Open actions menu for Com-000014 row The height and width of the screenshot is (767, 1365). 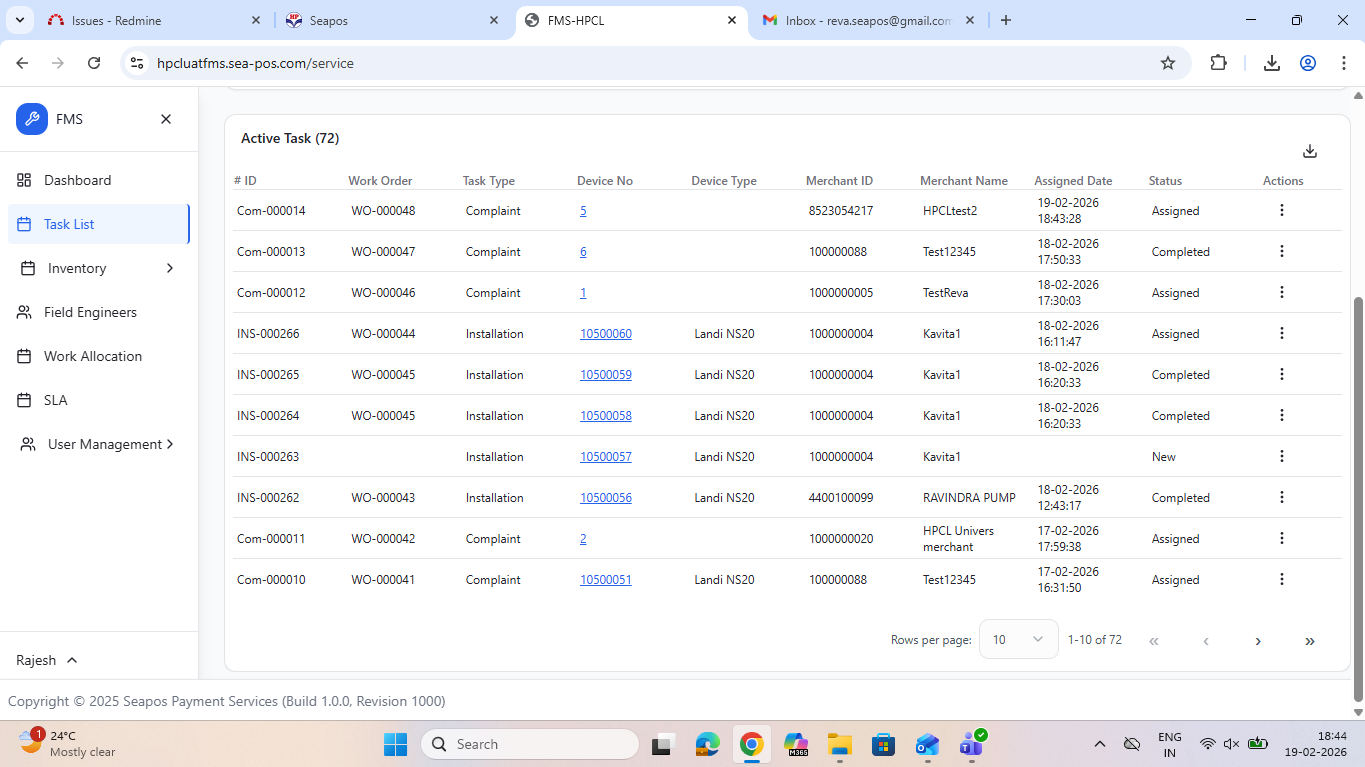click(1281, 210)
